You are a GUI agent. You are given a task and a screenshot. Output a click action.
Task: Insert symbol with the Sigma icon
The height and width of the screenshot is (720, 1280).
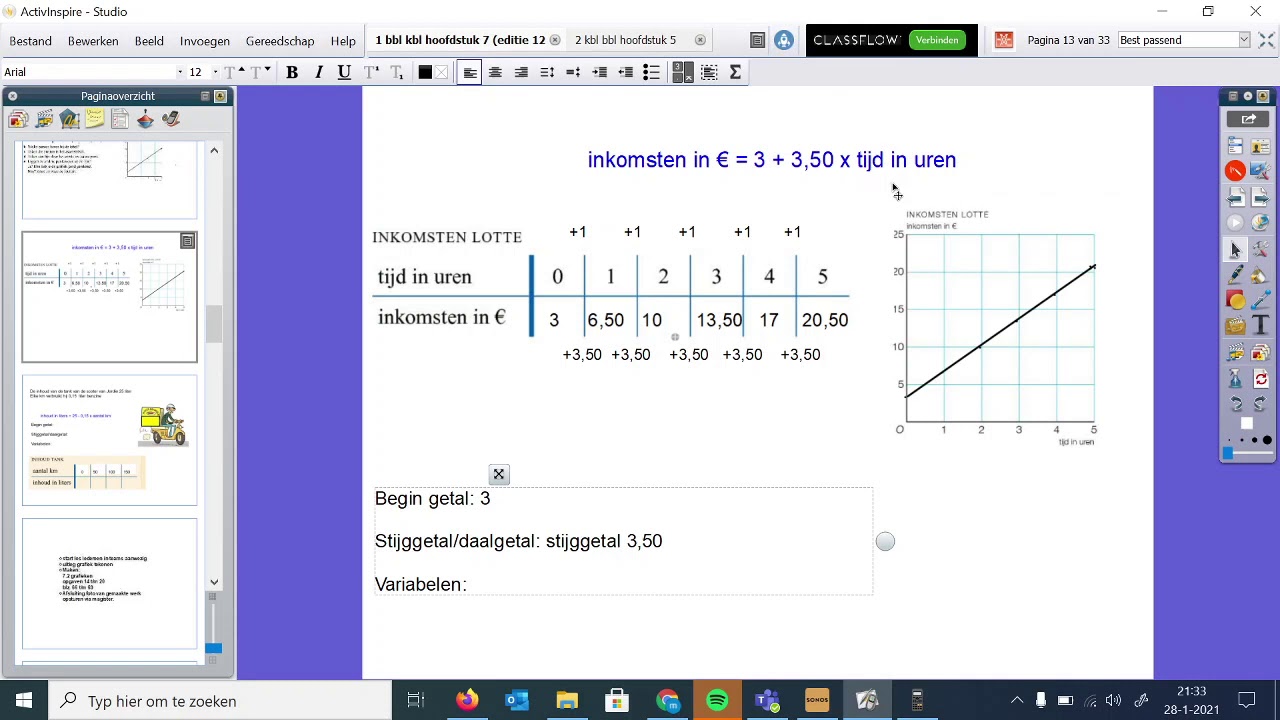[735, 72]
